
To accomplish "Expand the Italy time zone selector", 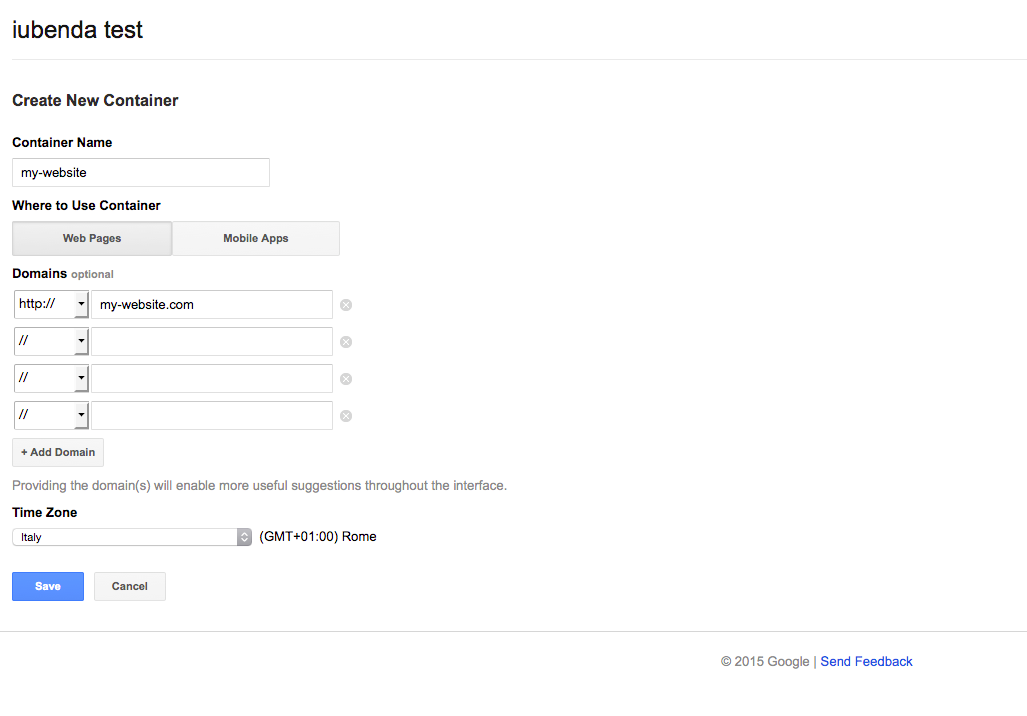I will click(132, 537).
